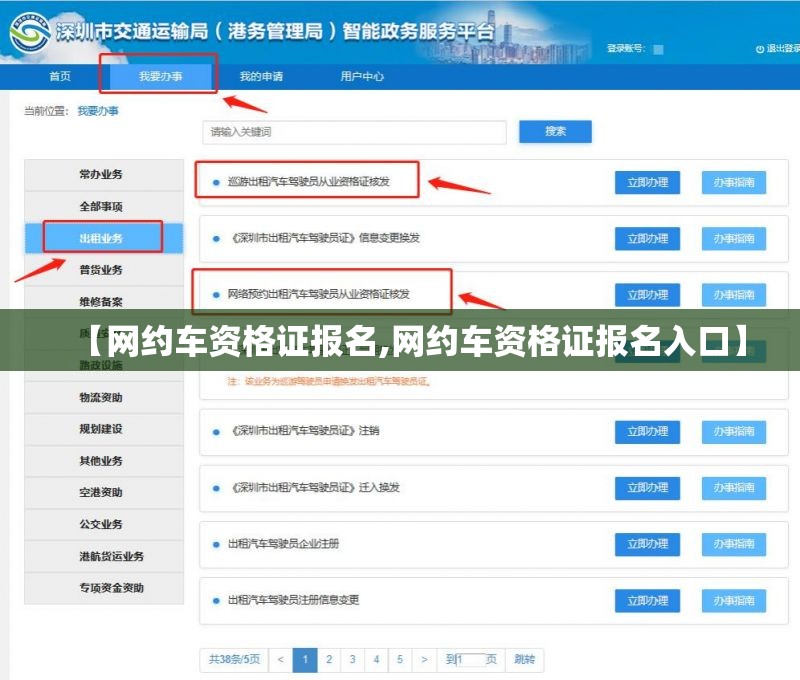This screenshot has height=680, width=800.
Task: Click 立即办理 for 信息变更换发
Action: click(647, 239)
